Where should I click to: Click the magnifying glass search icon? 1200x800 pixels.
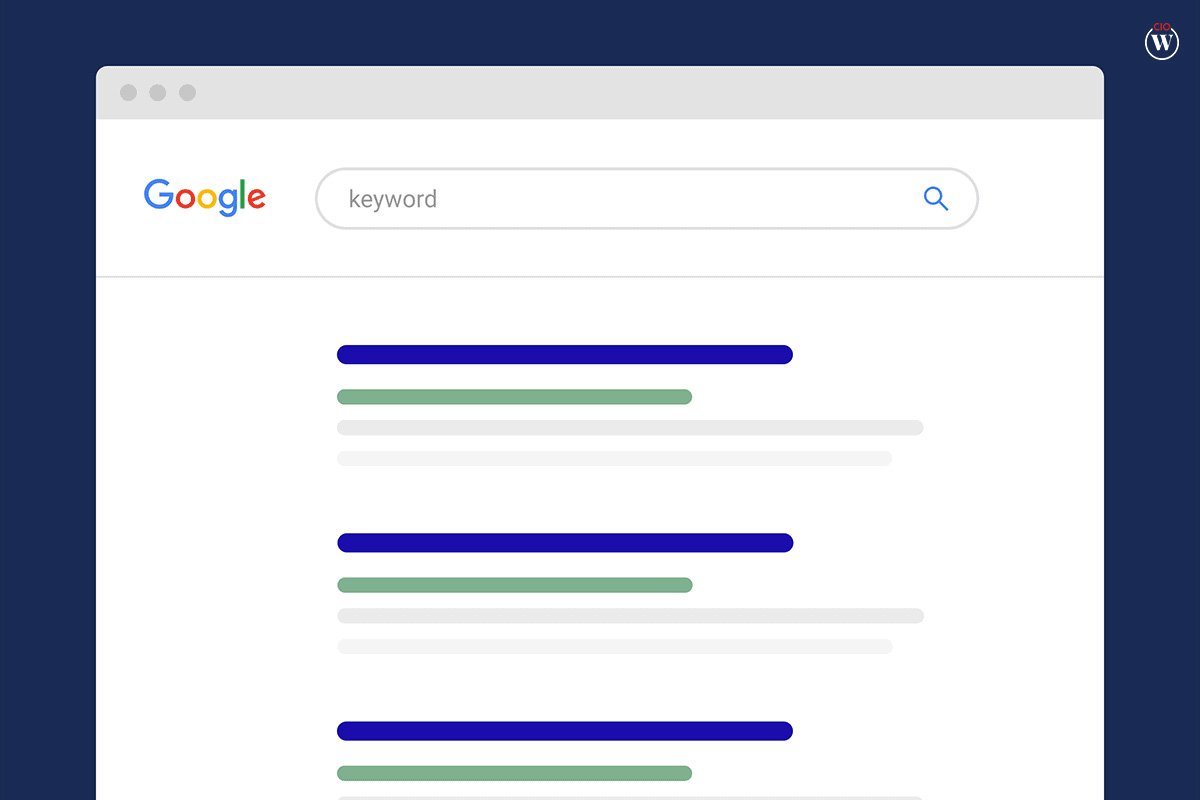936,198
